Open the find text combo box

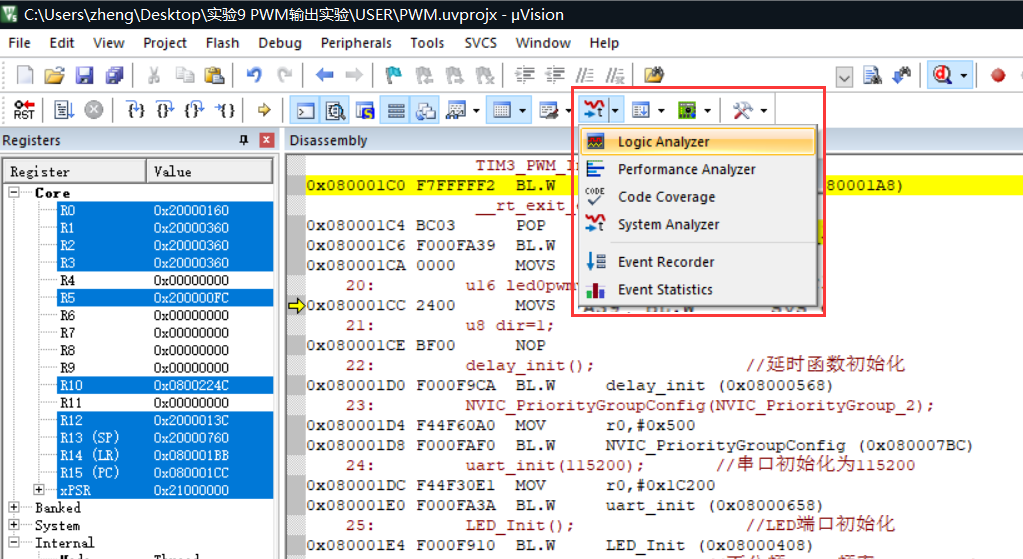pos(844,77)
